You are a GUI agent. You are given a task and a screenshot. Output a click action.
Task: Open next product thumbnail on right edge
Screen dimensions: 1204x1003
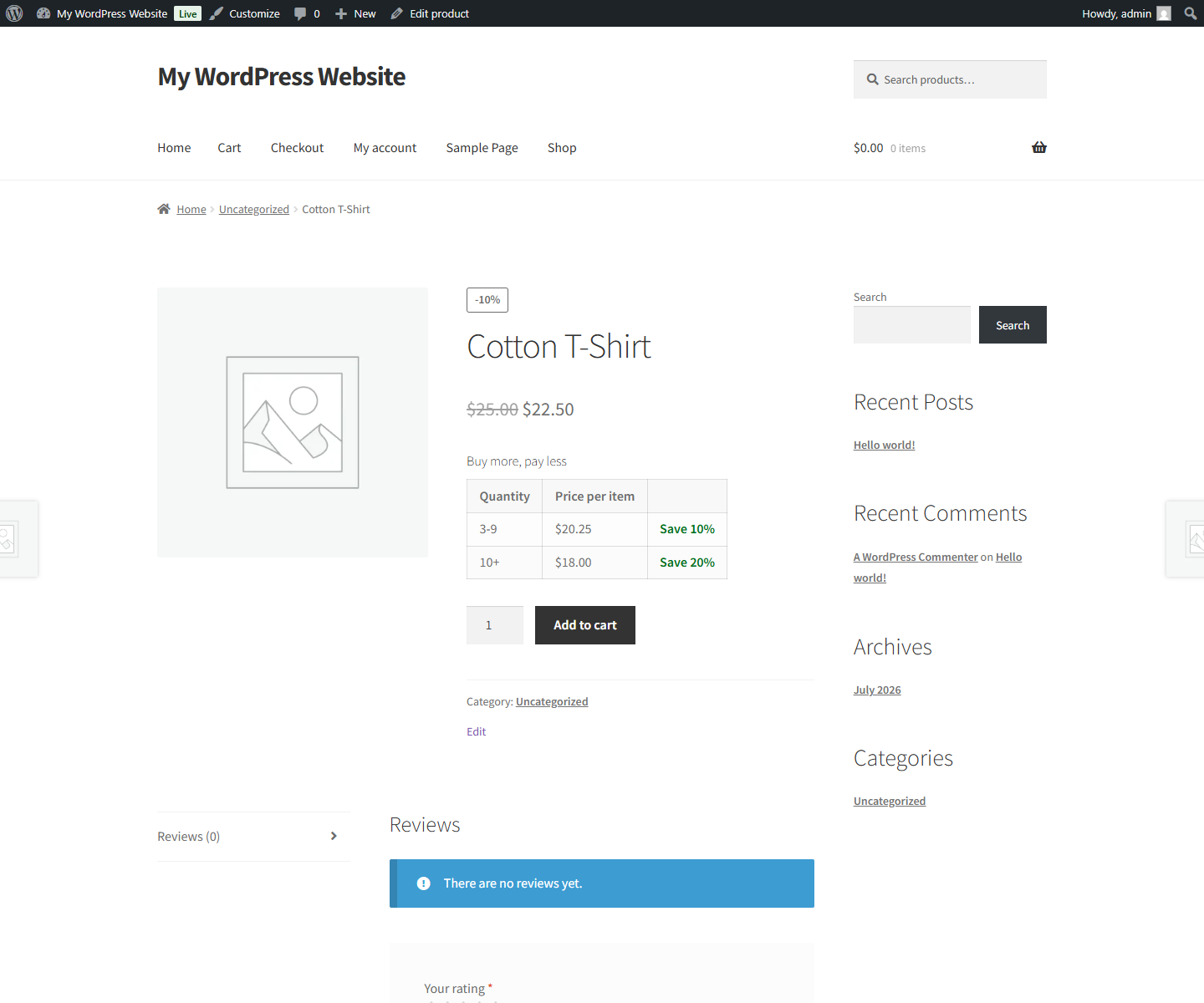pyautogui.click(x=1186, y=539)
